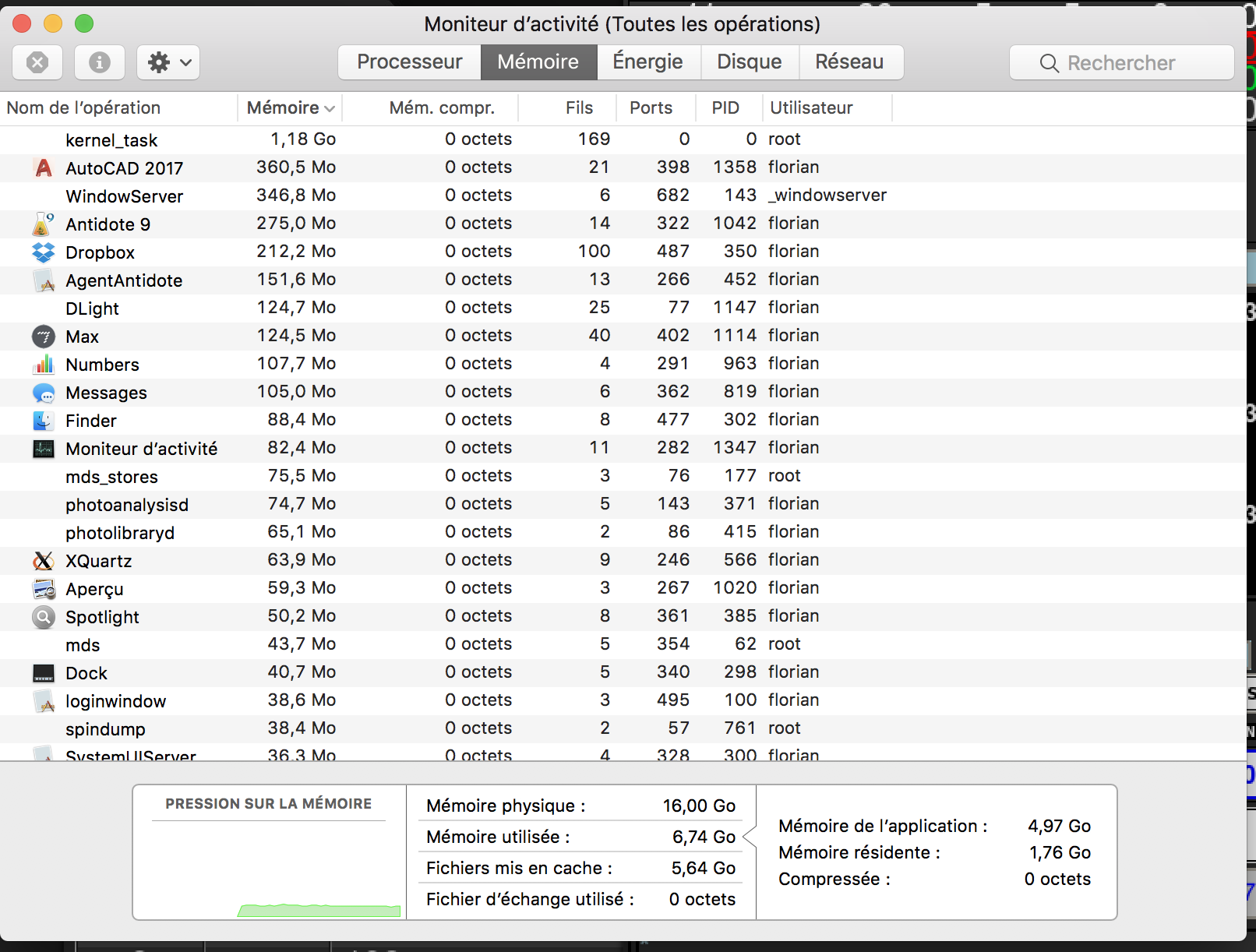
Task: Click the AutoCAD 2017 app icon
Action: click(x=44, y=168)
